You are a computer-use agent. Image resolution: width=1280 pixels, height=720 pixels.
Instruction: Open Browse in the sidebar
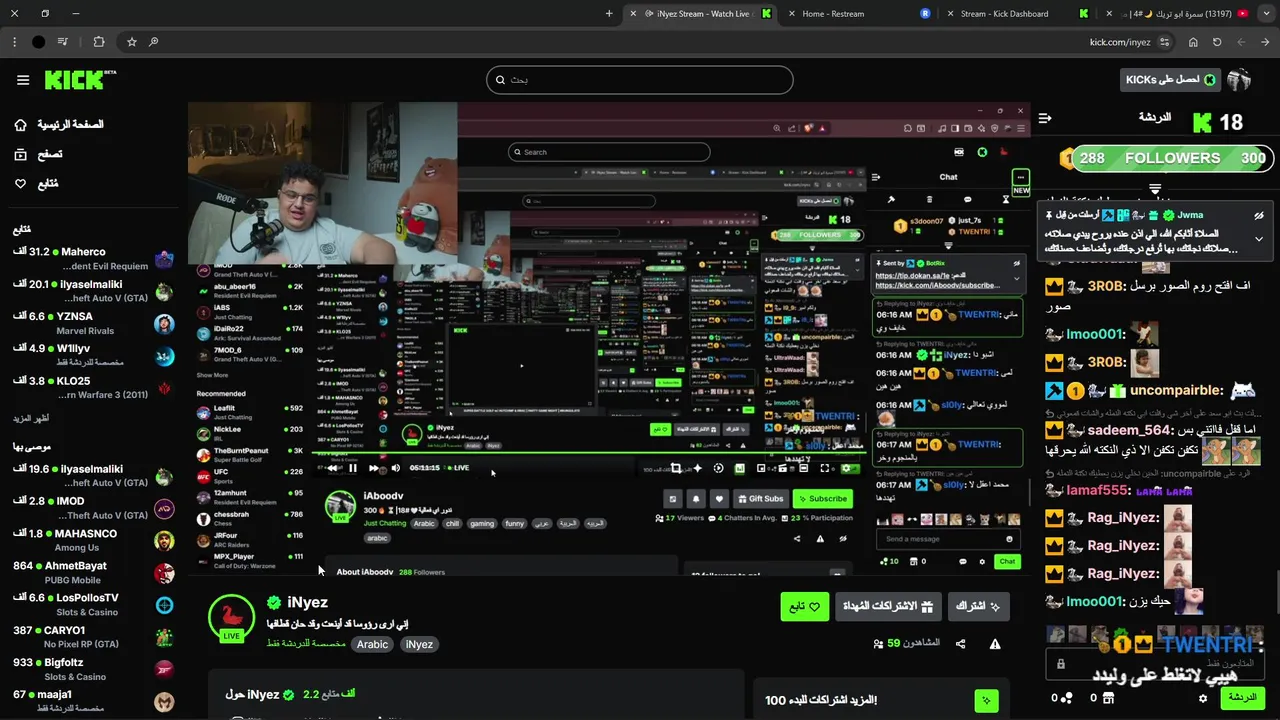coord(38,154)
